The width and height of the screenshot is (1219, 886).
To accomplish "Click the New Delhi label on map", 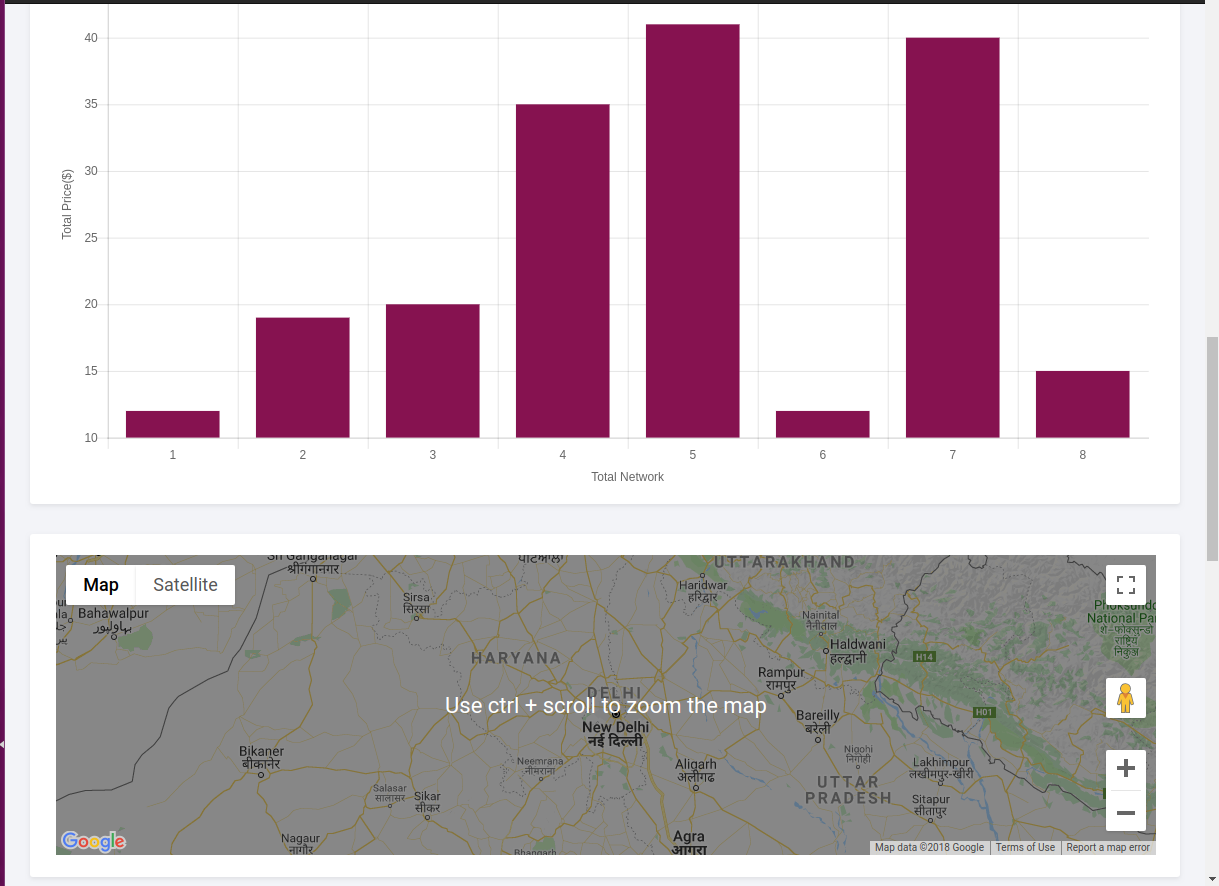I will 615,734.
